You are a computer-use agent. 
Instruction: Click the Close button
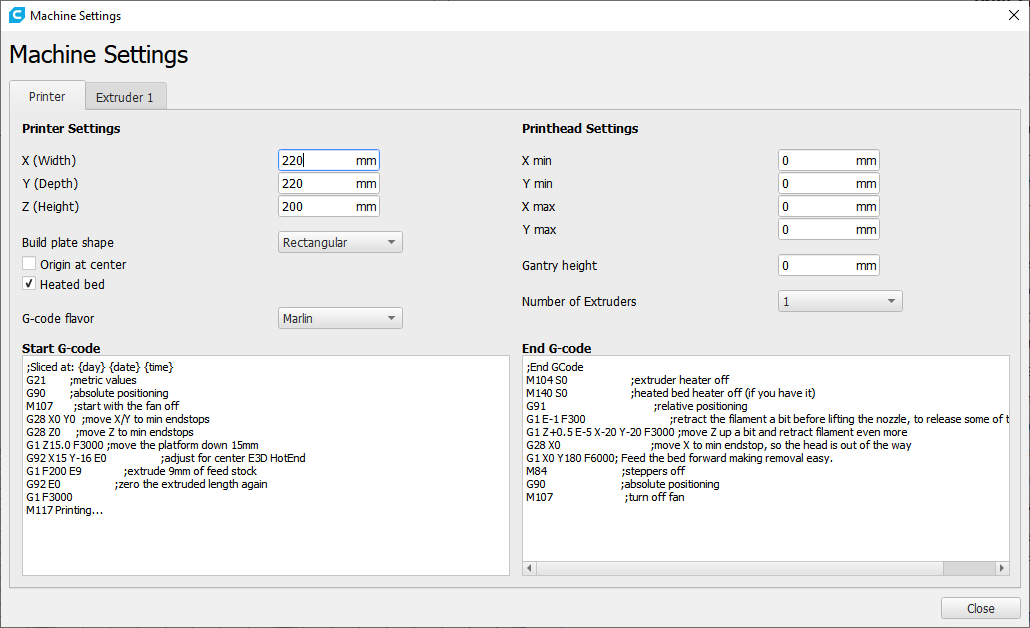click(981, 608)
